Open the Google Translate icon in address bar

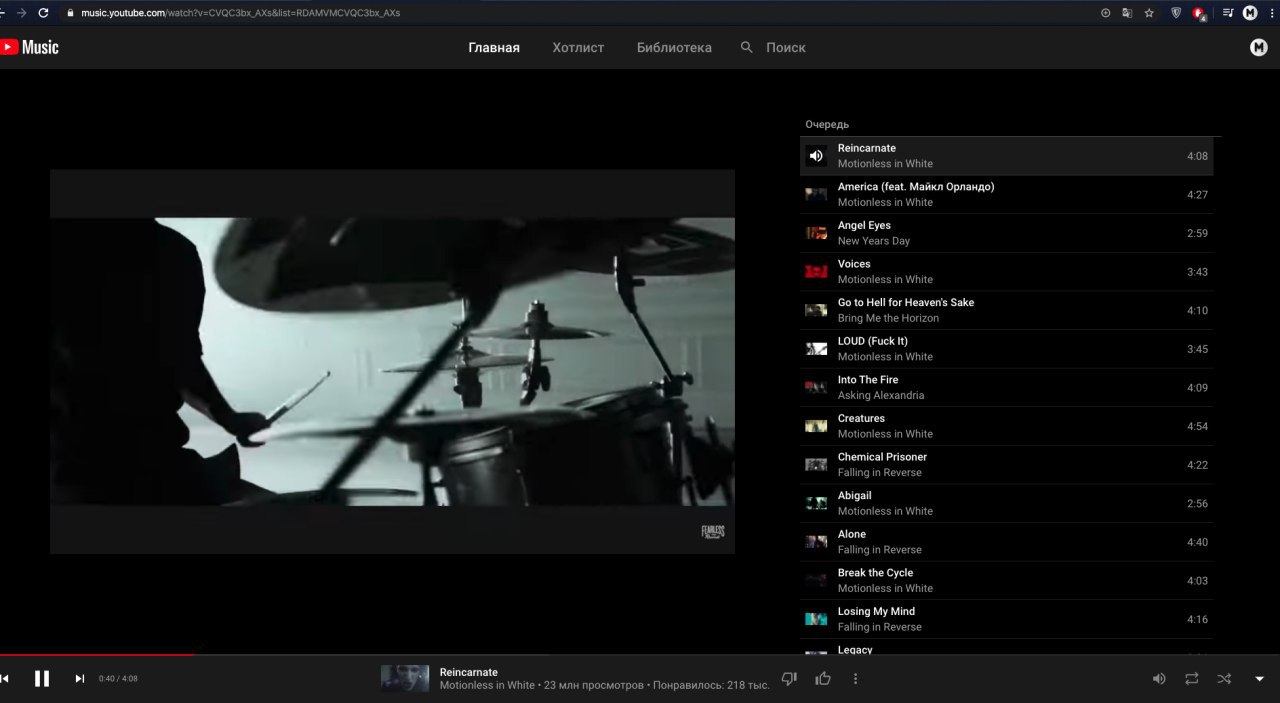[x=1127, y=13]
